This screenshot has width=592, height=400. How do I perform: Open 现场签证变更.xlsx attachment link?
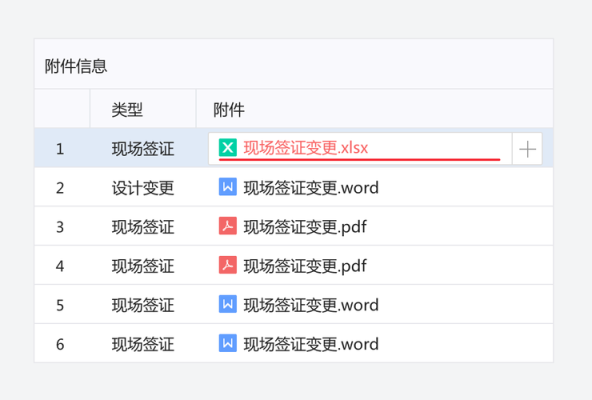point(305,148)
